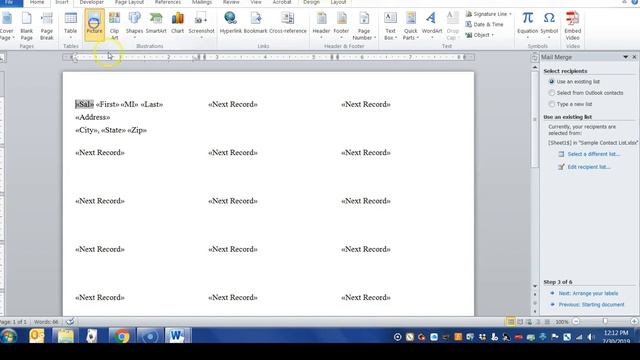Screen dimensions: 640x360
Task: Select 'Type a new list' option
Action: point(552,104)
